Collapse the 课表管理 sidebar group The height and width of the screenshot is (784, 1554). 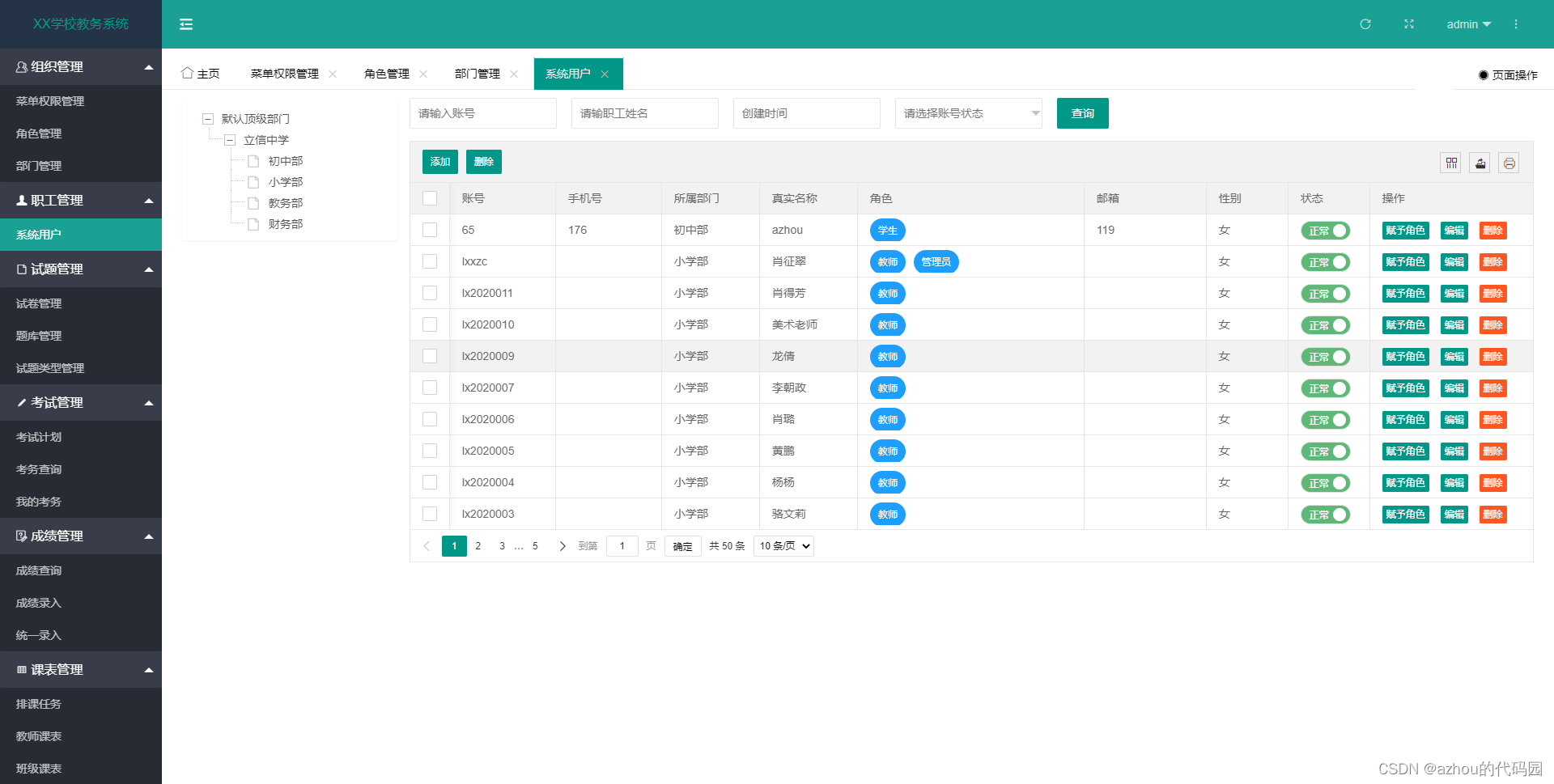[x=81, y=669]
